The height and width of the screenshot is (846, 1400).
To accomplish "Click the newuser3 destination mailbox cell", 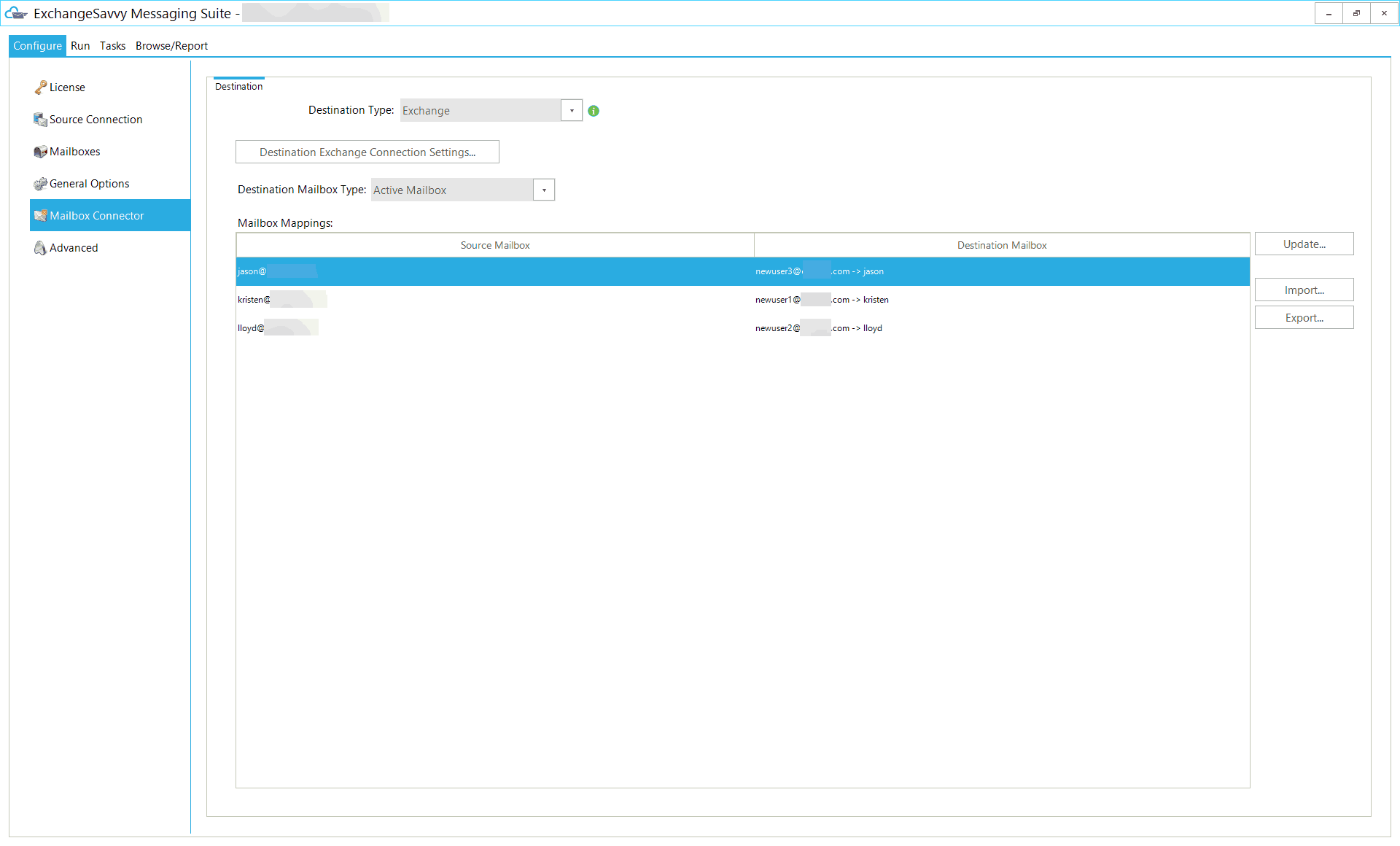I will [1002, 271].
